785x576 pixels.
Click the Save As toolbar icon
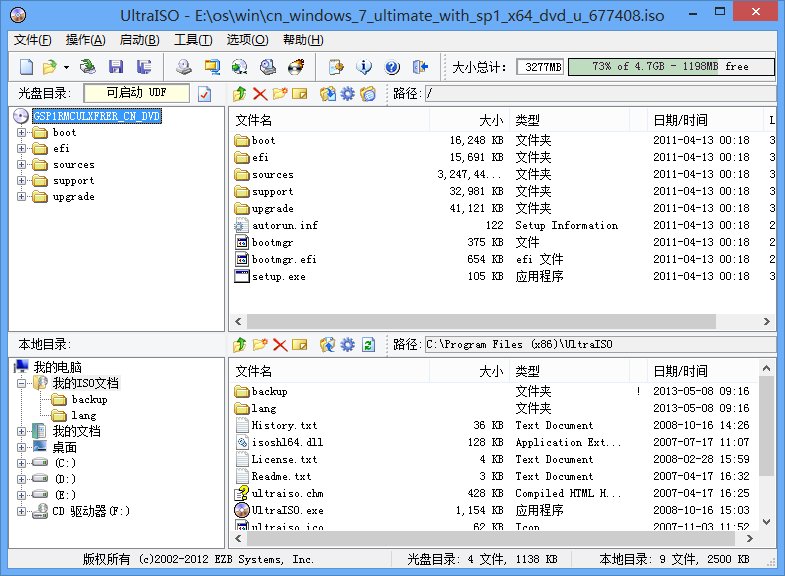144,67
